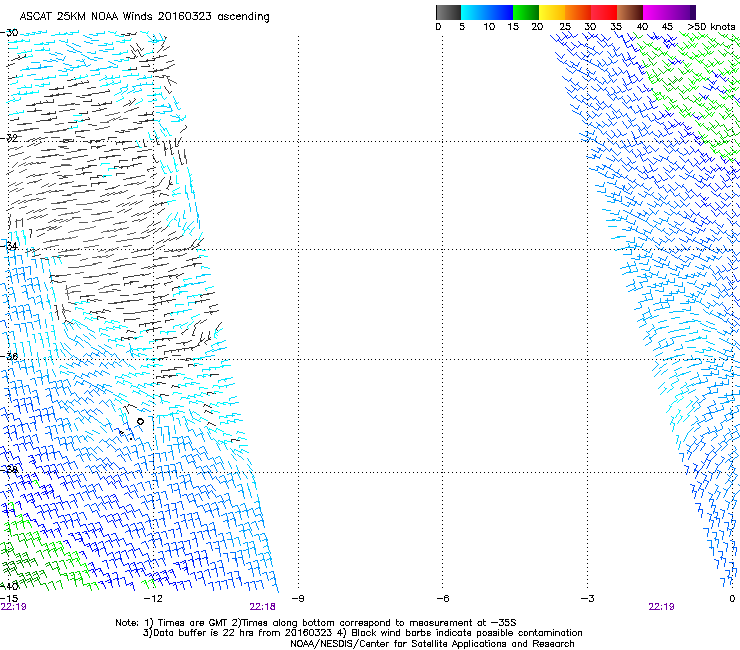Click the -32 latitude axis label

9,138
